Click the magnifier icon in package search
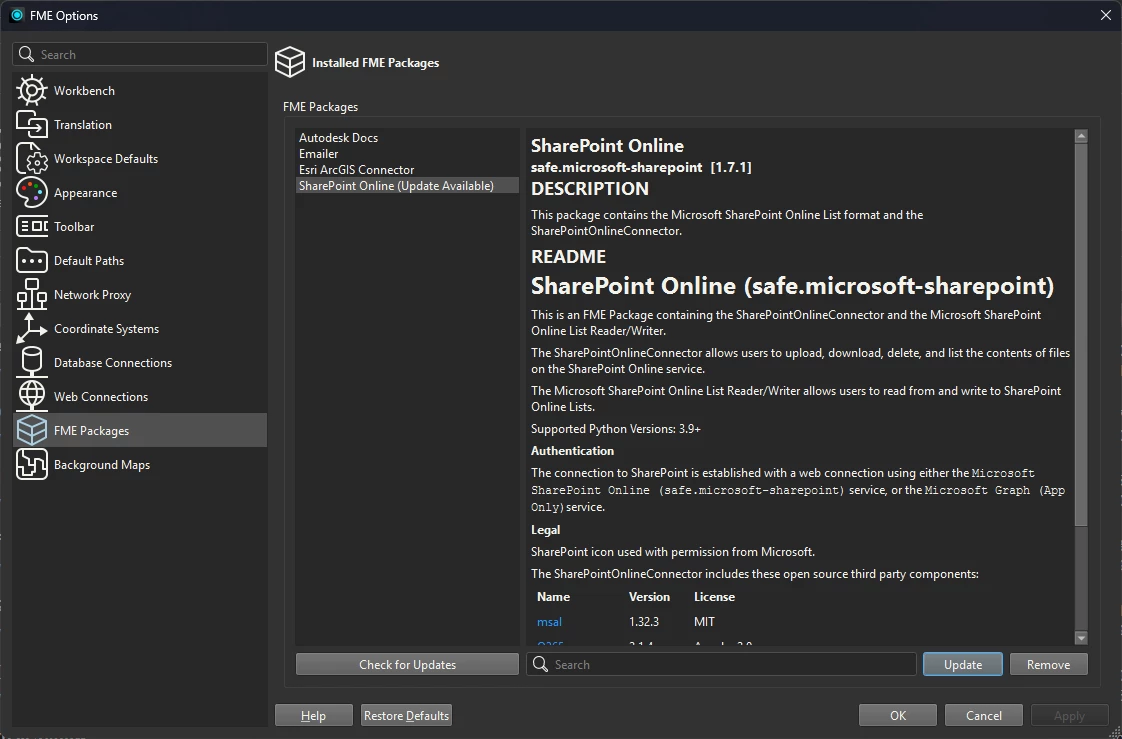 coord(541,664)
